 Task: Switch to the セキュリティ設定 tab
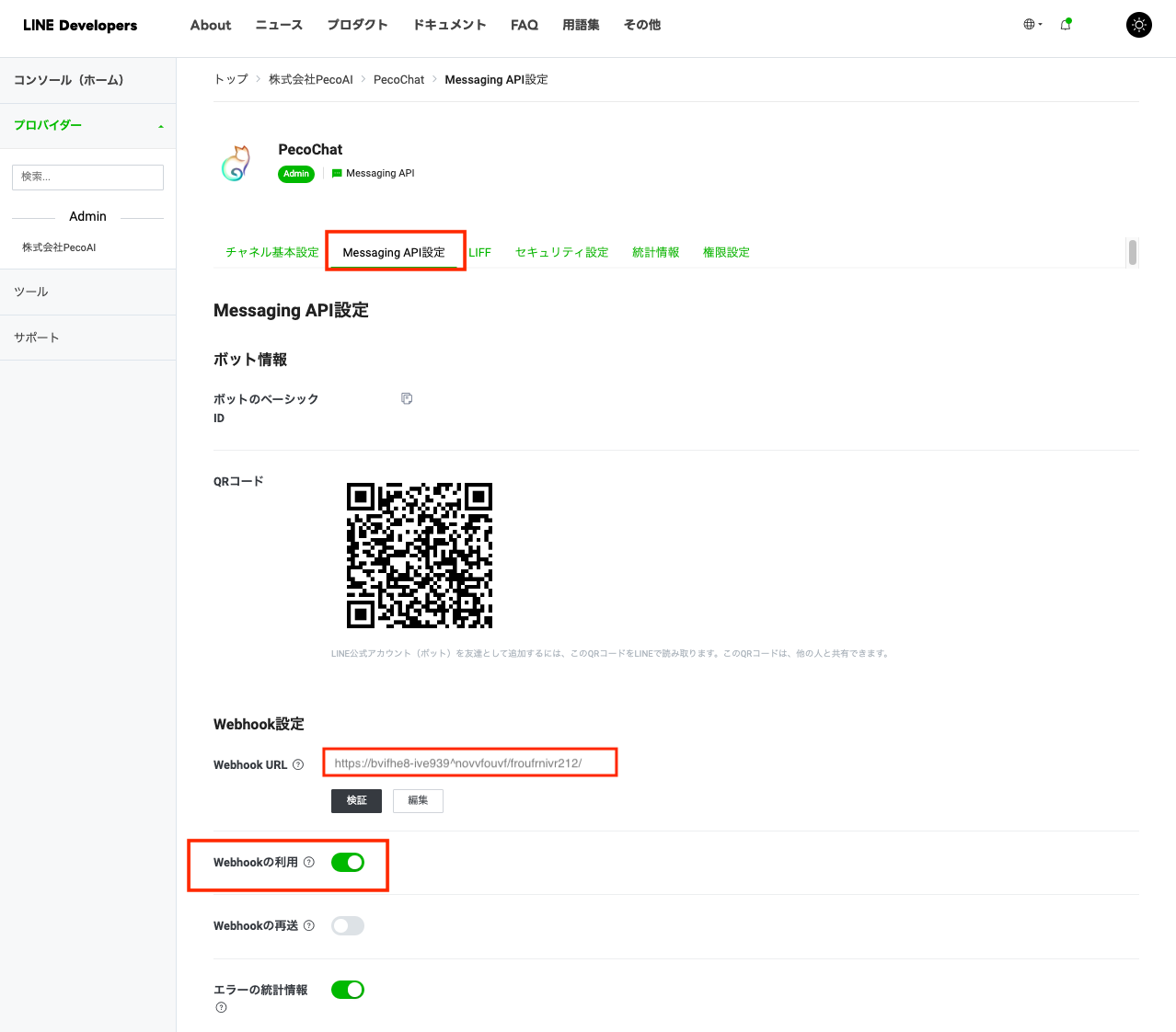561,251
